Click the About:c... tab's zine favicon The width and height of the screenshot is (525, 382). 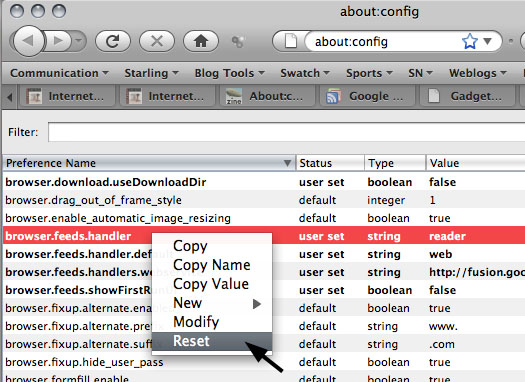[234, 96]
